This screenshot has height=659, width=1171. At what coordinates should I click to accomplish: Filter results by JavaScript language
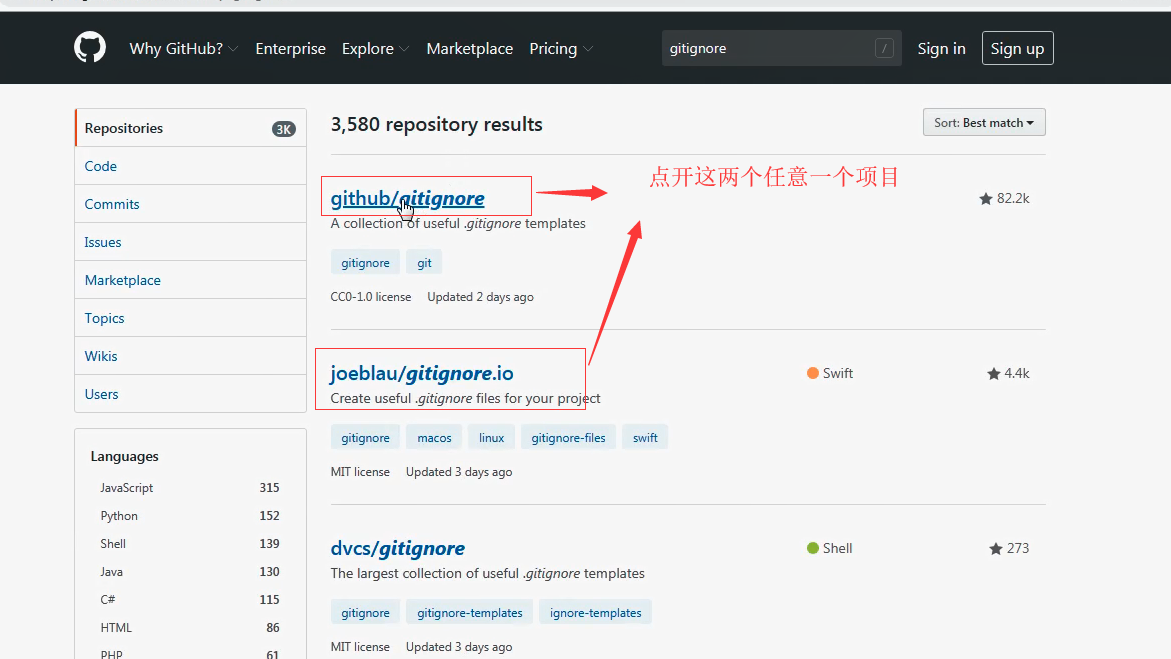click(190, 488)
